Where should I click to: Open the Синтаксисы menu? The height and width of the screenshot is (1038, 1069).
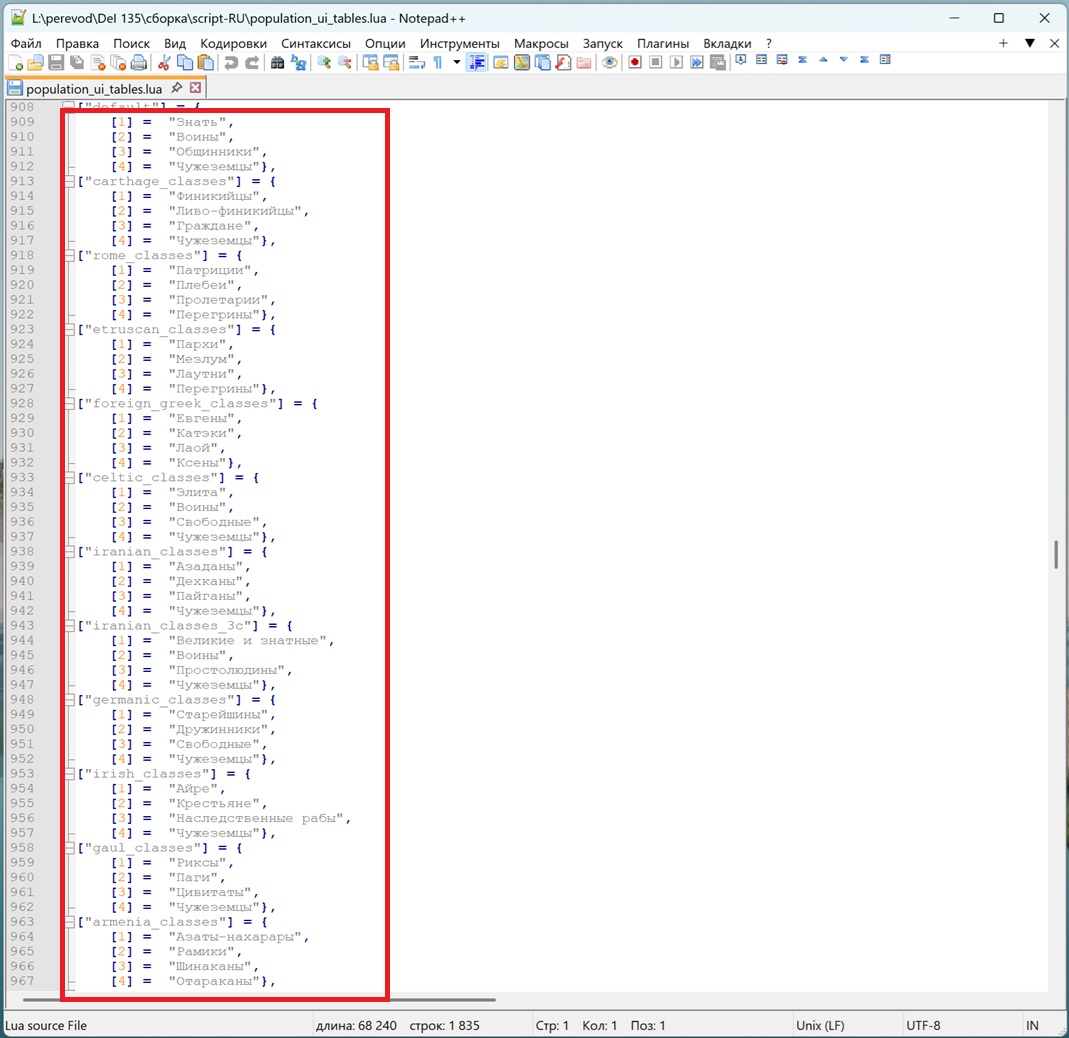click(316, 43)
